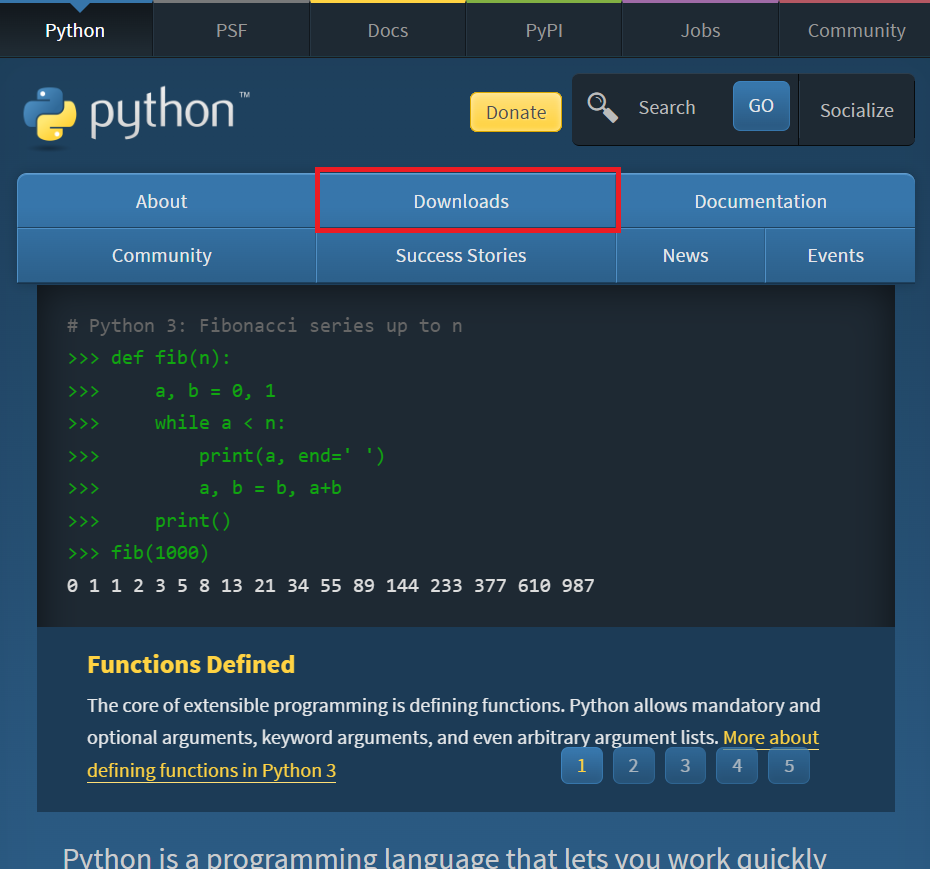930x869 pixels.
Task: Click 'Python is a programming language' tagline text
Action: point(444,858)
